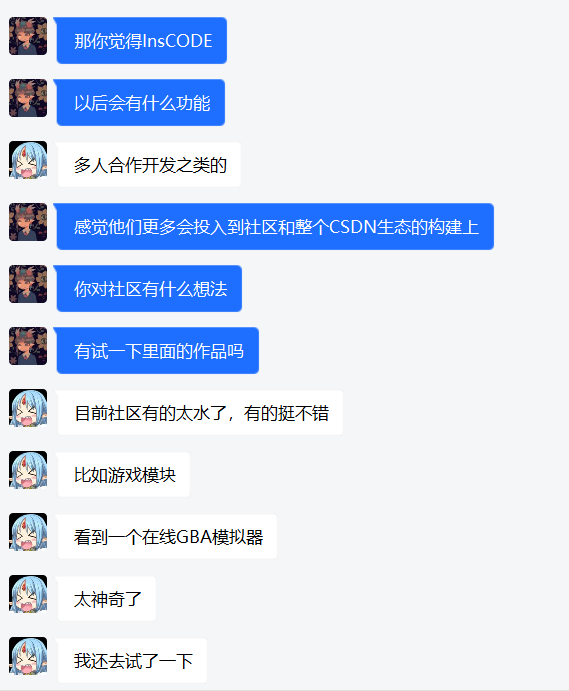Click avatar beside '你对社区有什么想法' message

(28, 284)
